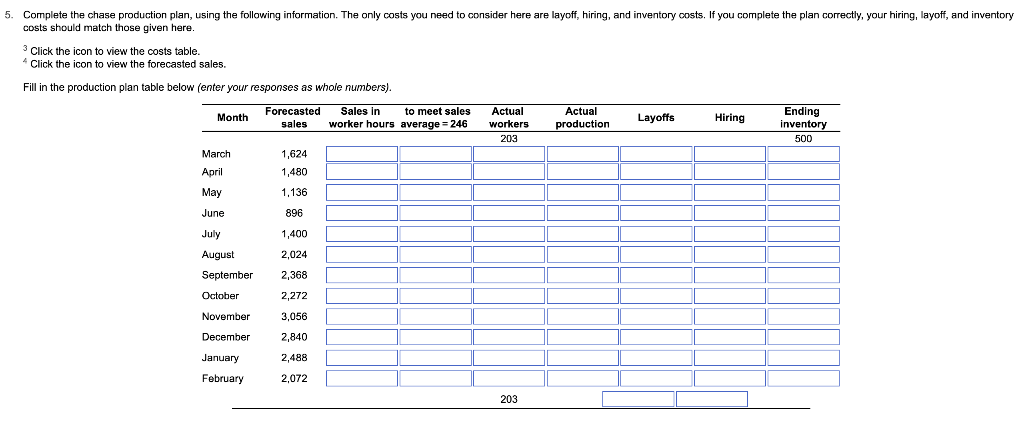Select May Hiring field
Viewport: 1024px width, 426px height.
(x=729, y=193)
